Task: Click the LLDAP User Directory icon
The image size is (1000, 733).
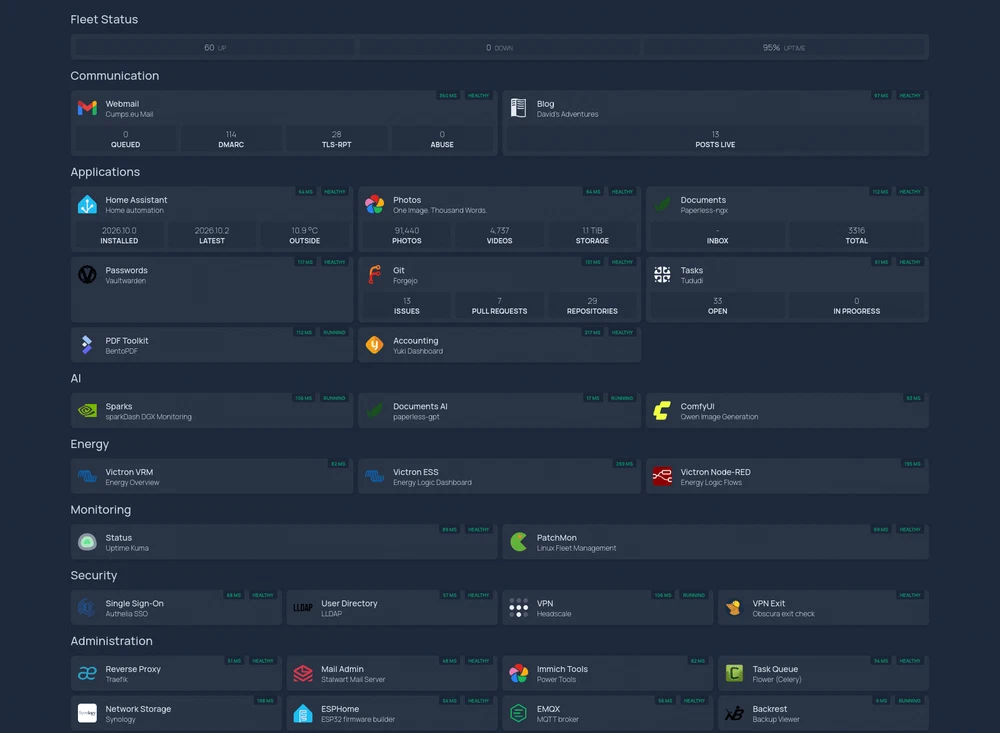Action: (303, 607)
